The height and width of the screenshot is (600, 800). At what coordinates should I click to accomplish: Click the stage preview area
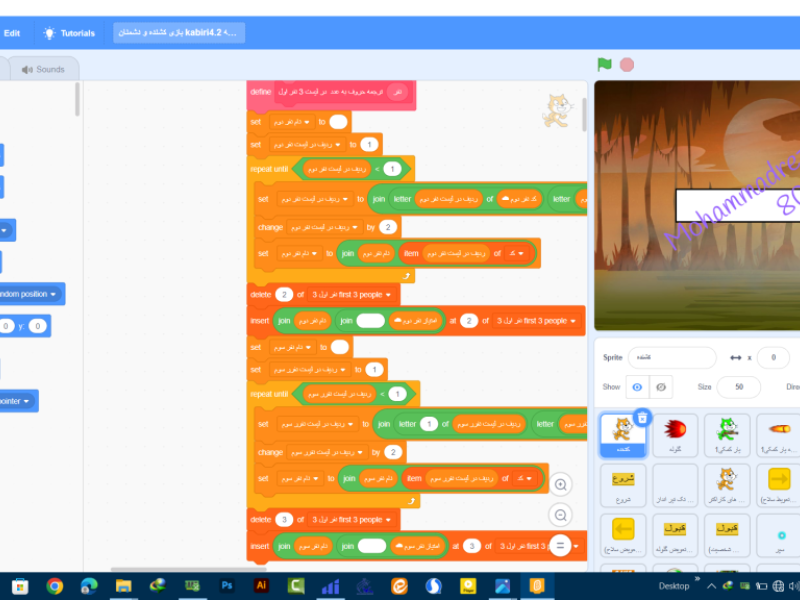click(x=697, y=205)
